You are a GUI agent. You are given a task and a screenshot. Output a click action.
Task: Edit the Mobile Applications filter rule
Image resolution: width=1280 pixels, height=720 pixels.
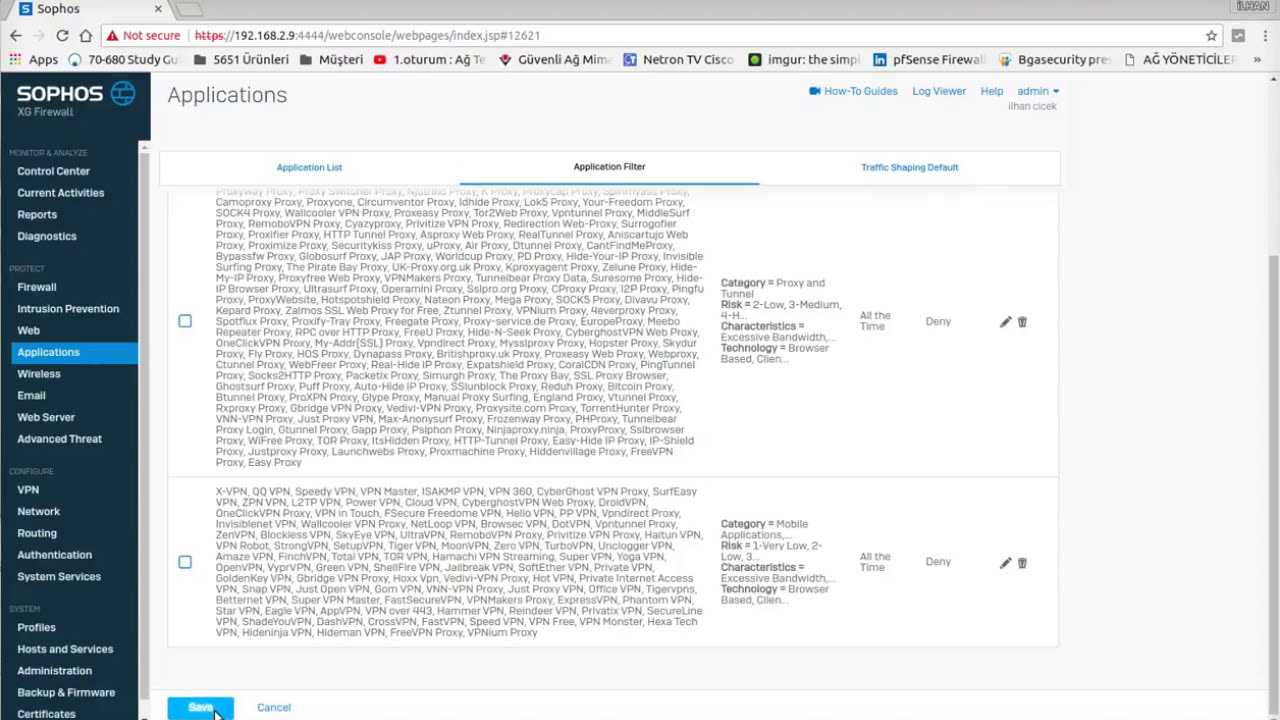[1005, 563]
